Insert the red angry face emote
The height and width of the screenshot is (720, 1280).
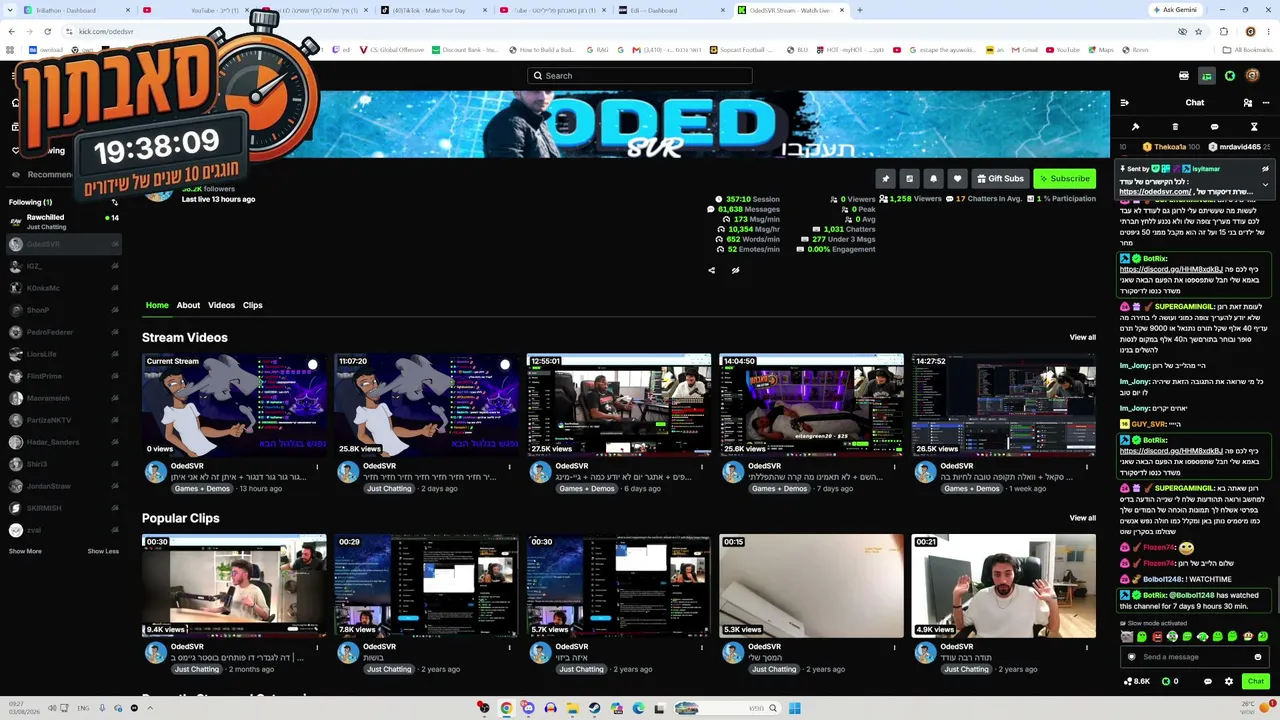point(1157,637)
